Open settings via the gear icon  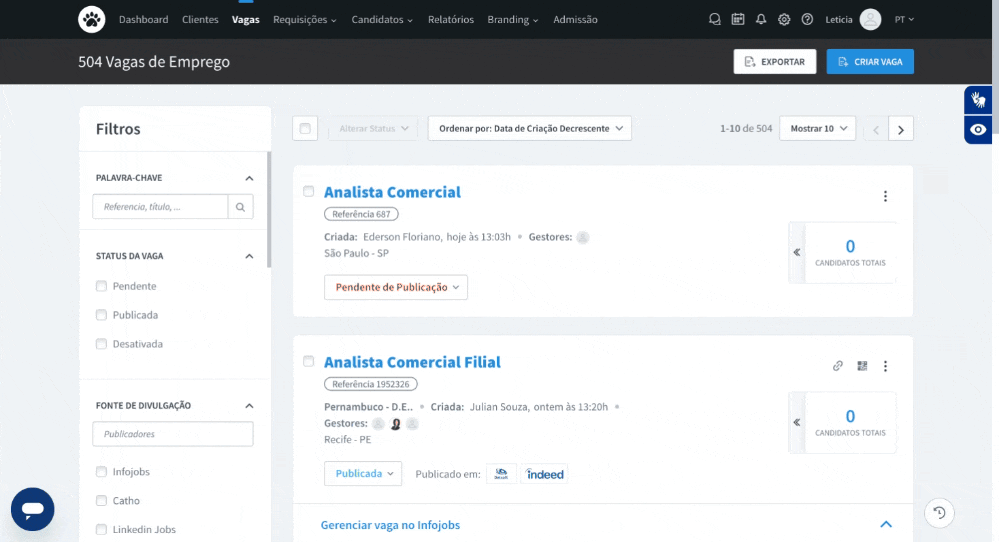784,19
